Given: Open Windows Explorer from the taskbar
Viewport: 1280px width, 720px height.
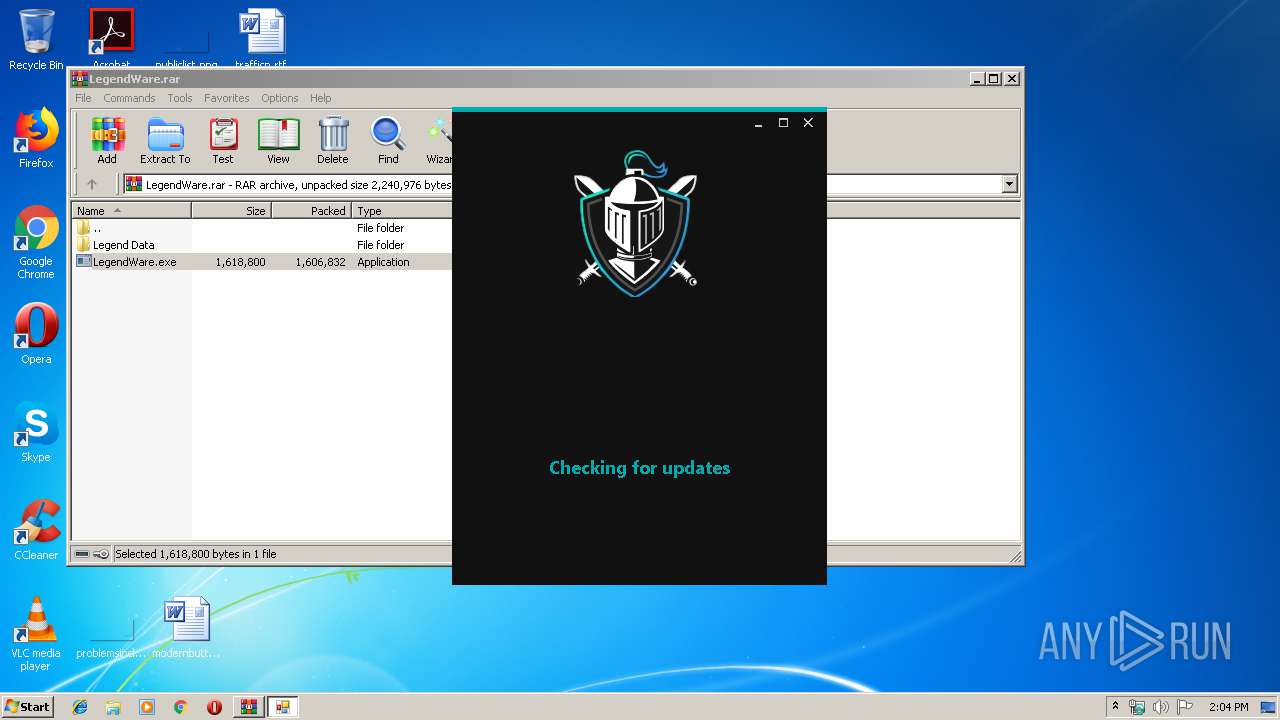Looking at the screenshot, I should 113,707.
